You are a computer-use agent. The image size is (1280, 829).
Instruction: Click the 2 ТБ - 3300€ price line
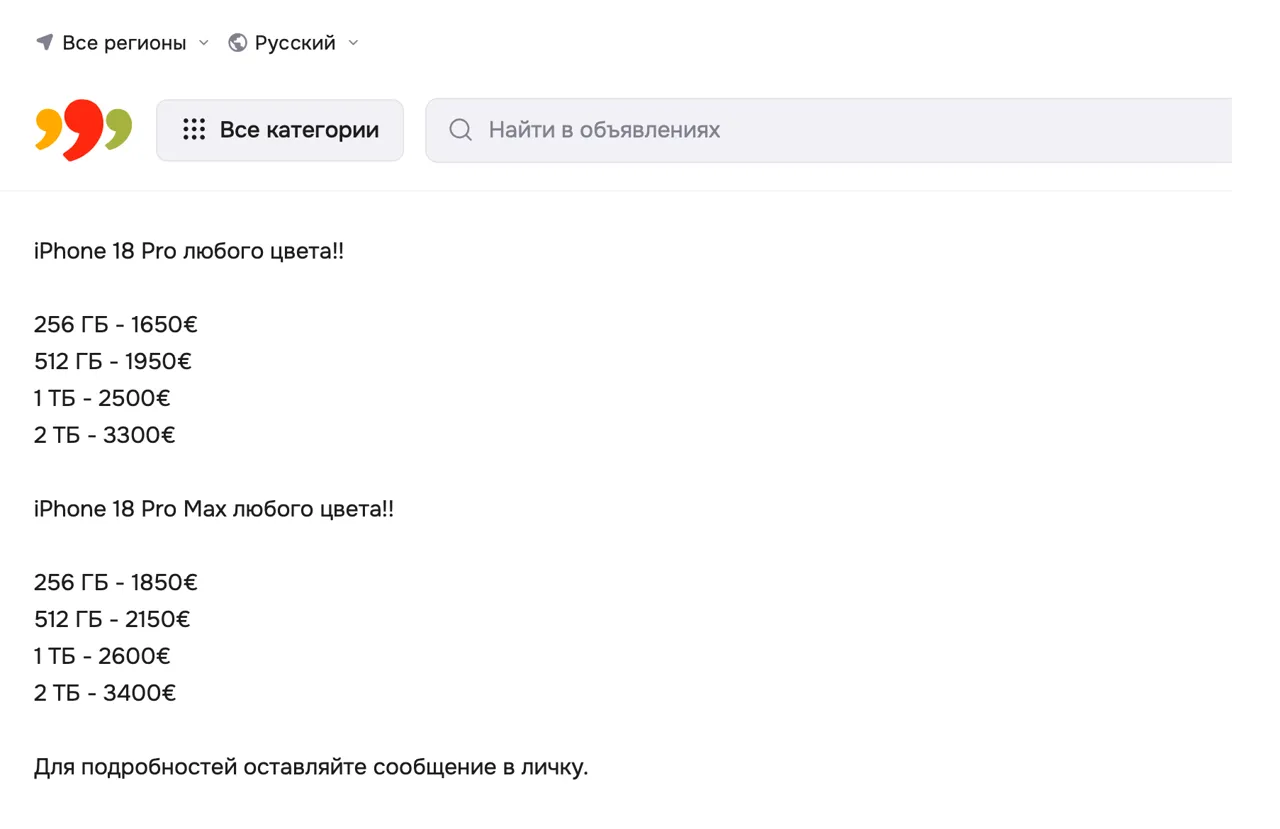[x=105, y=435]
